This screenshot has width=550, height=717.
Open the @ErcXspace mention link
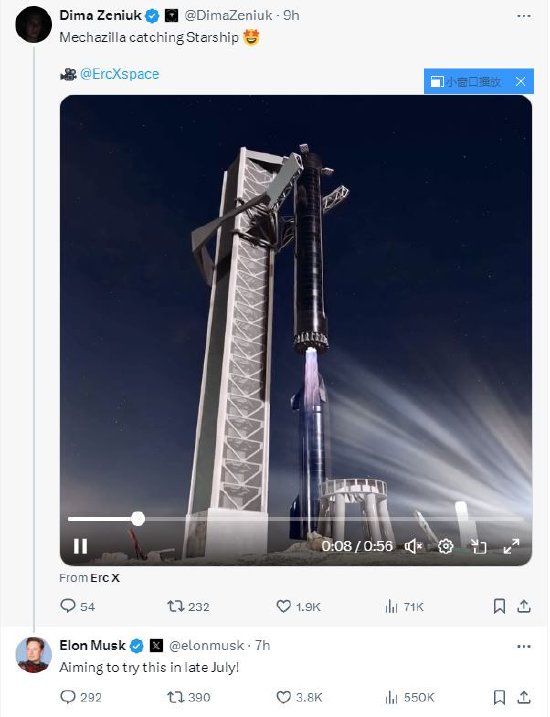pos(119,74)
